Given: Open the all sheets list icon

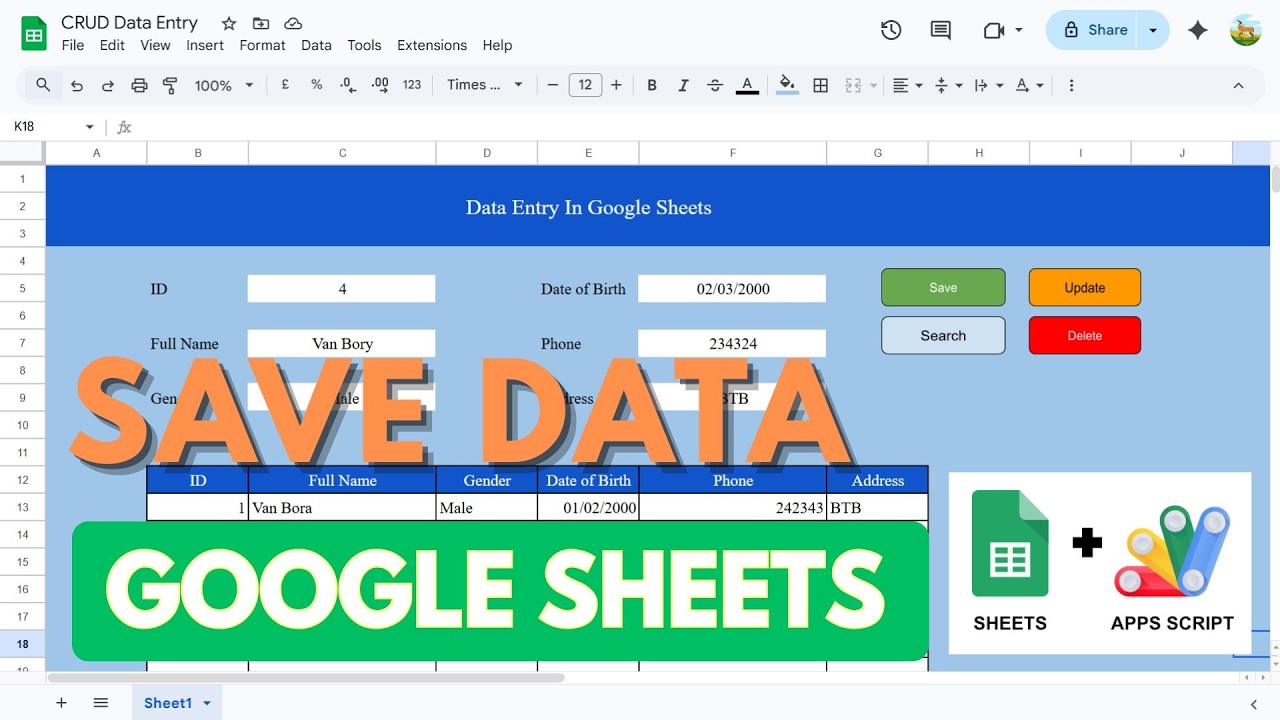Looking at the screenshot, I should tap(100, 703).
